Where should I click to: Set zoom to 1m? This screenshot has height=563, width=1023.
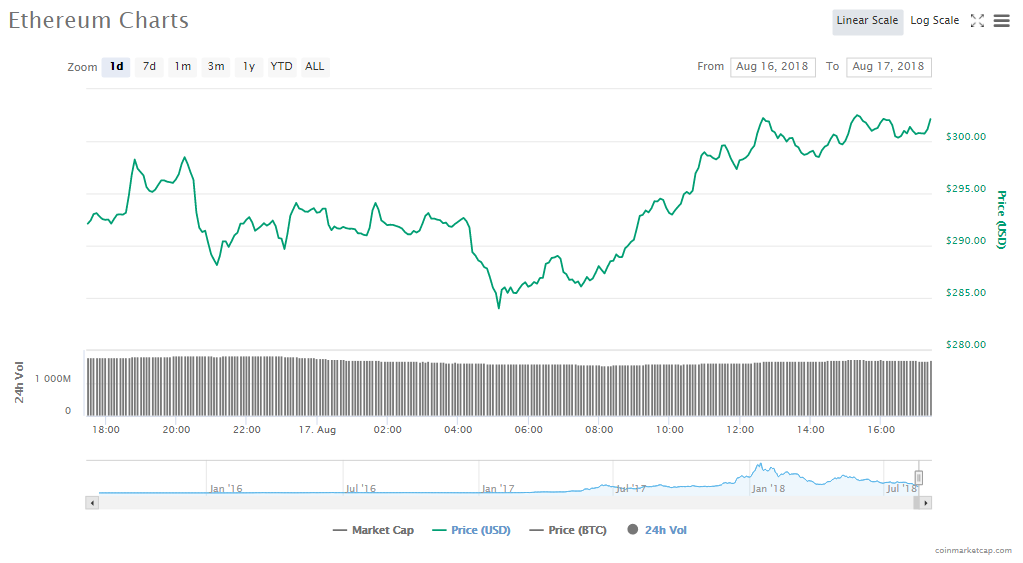182,67
